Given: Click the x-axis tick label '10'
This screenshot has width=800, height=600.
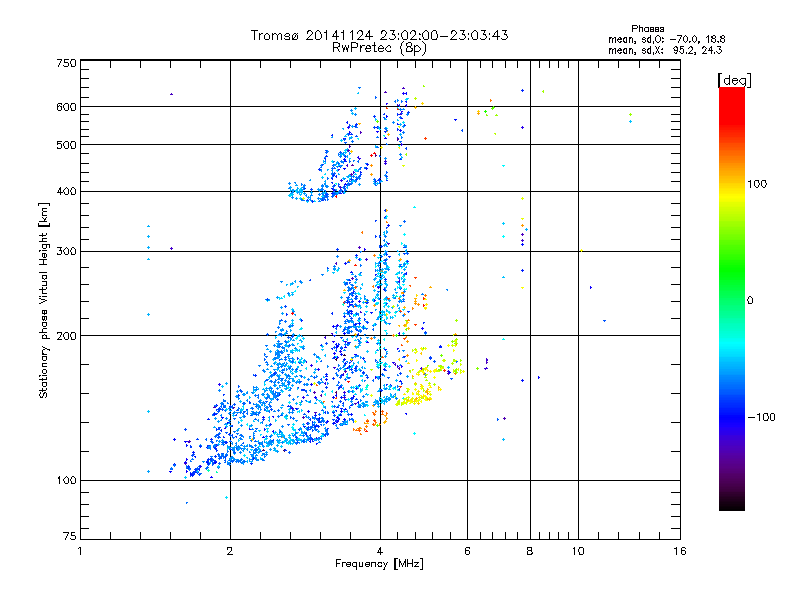Looking at the screenshot, I should tap(578, 551).
